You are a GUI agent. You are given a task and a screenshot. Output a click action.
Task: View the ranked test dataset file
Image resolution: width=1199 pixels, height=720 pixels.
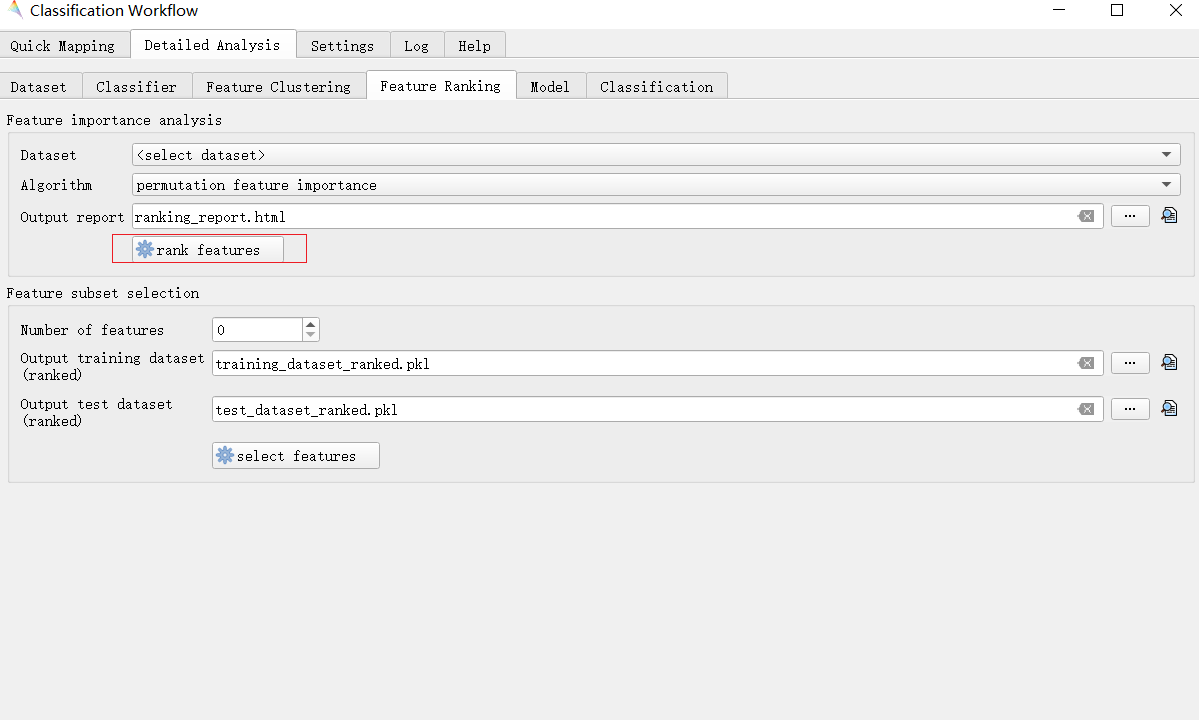[x=1169, y=409]
